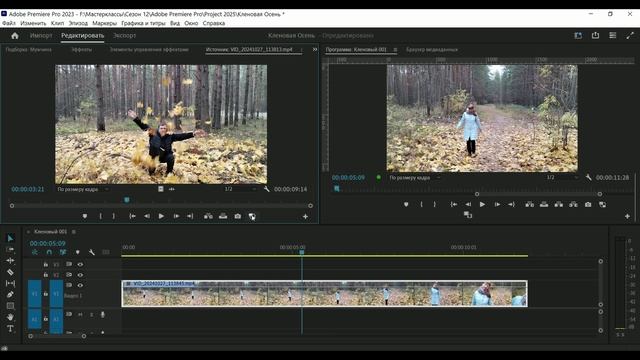Mark In point in Source monitor
The height and width of the screenshot is (360, 640).
click(x=100, y=216)
